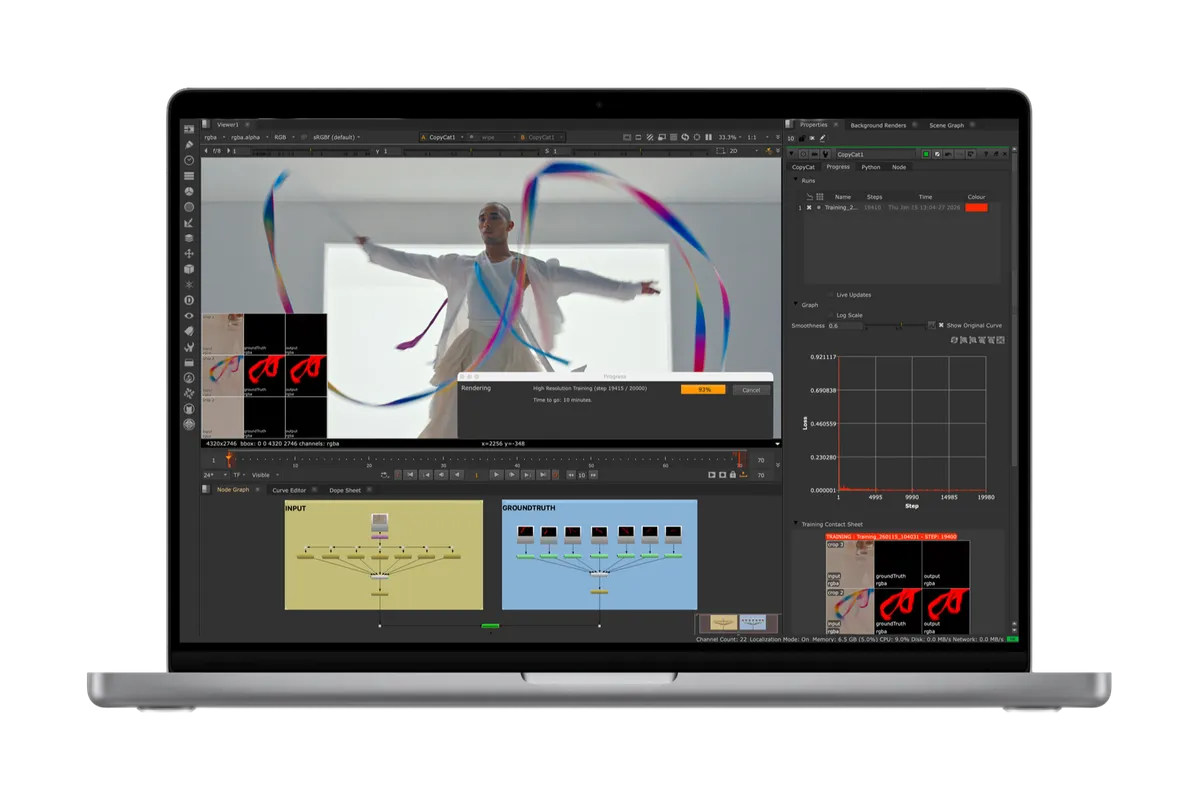Collapse the Runs section
The height and width of the screenshot is (800, 1200).
pyautogui.click(x=796, y=180)
